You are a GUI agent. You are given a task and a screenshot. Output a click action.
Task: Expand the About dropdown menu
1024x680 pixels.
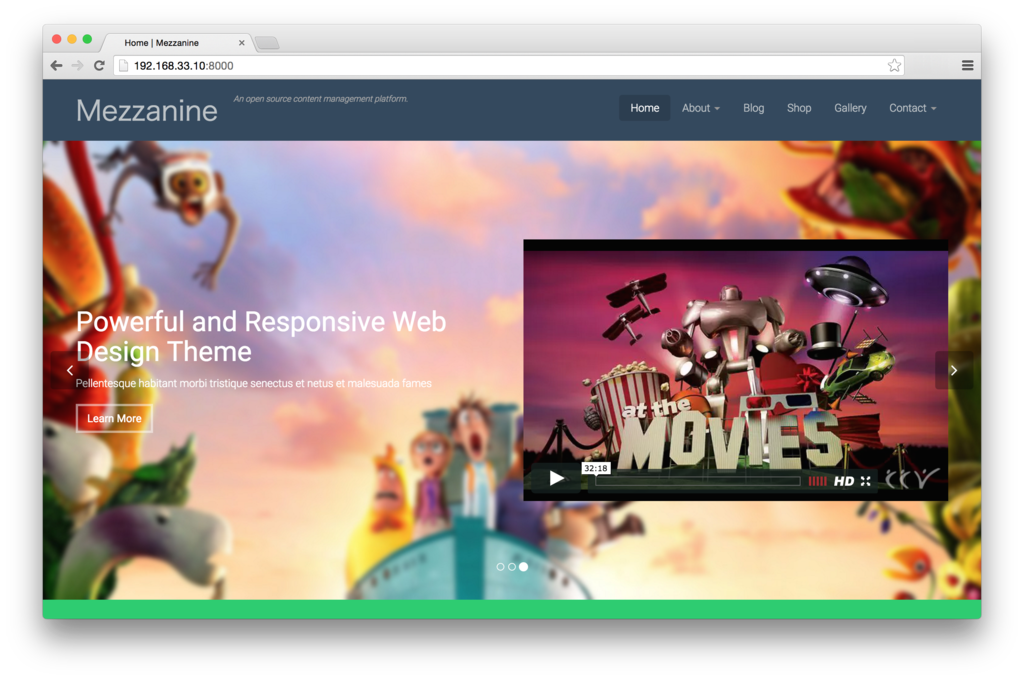tap(701, 108)
